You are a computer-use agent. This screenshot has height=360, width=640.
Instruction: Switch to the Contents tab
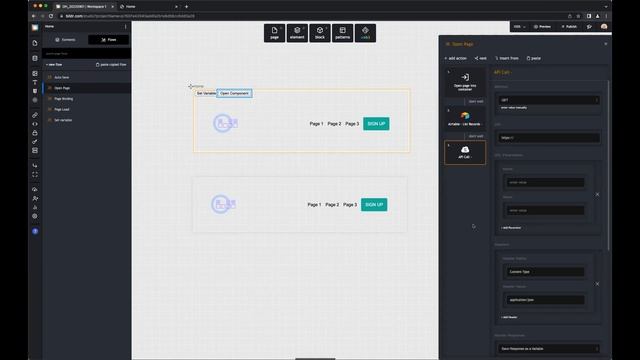pos(65,40)
